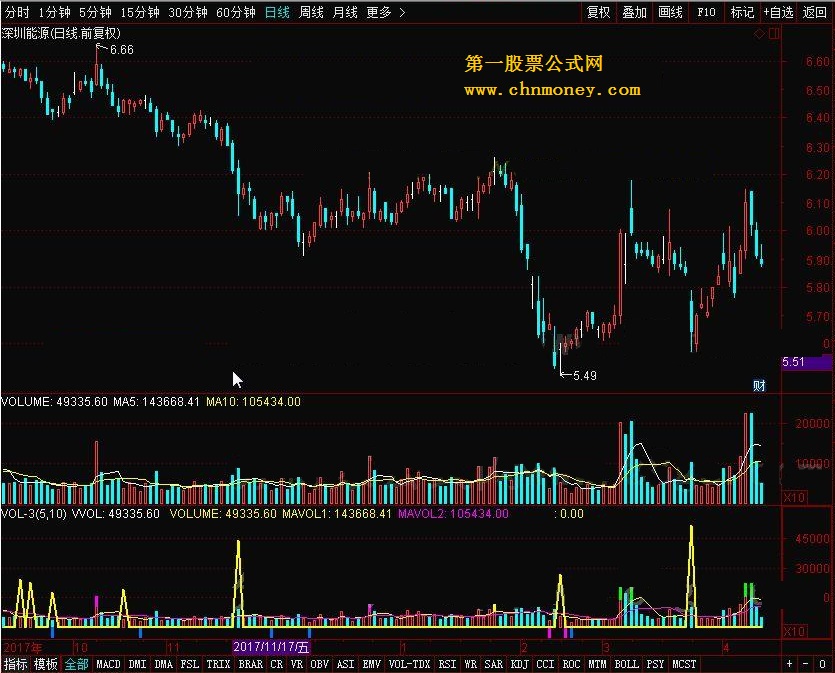Switch to the 分时 intraday view
835x673 pixels.
click(17, 12)
